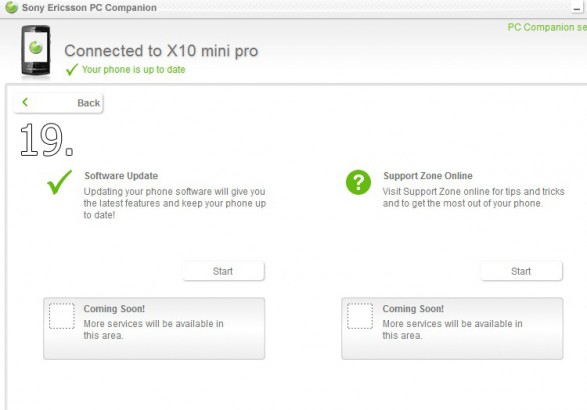Click the green back chevron arrow
Image resolution: width=587 pixels, height=410 pixels.
[25, 102]
